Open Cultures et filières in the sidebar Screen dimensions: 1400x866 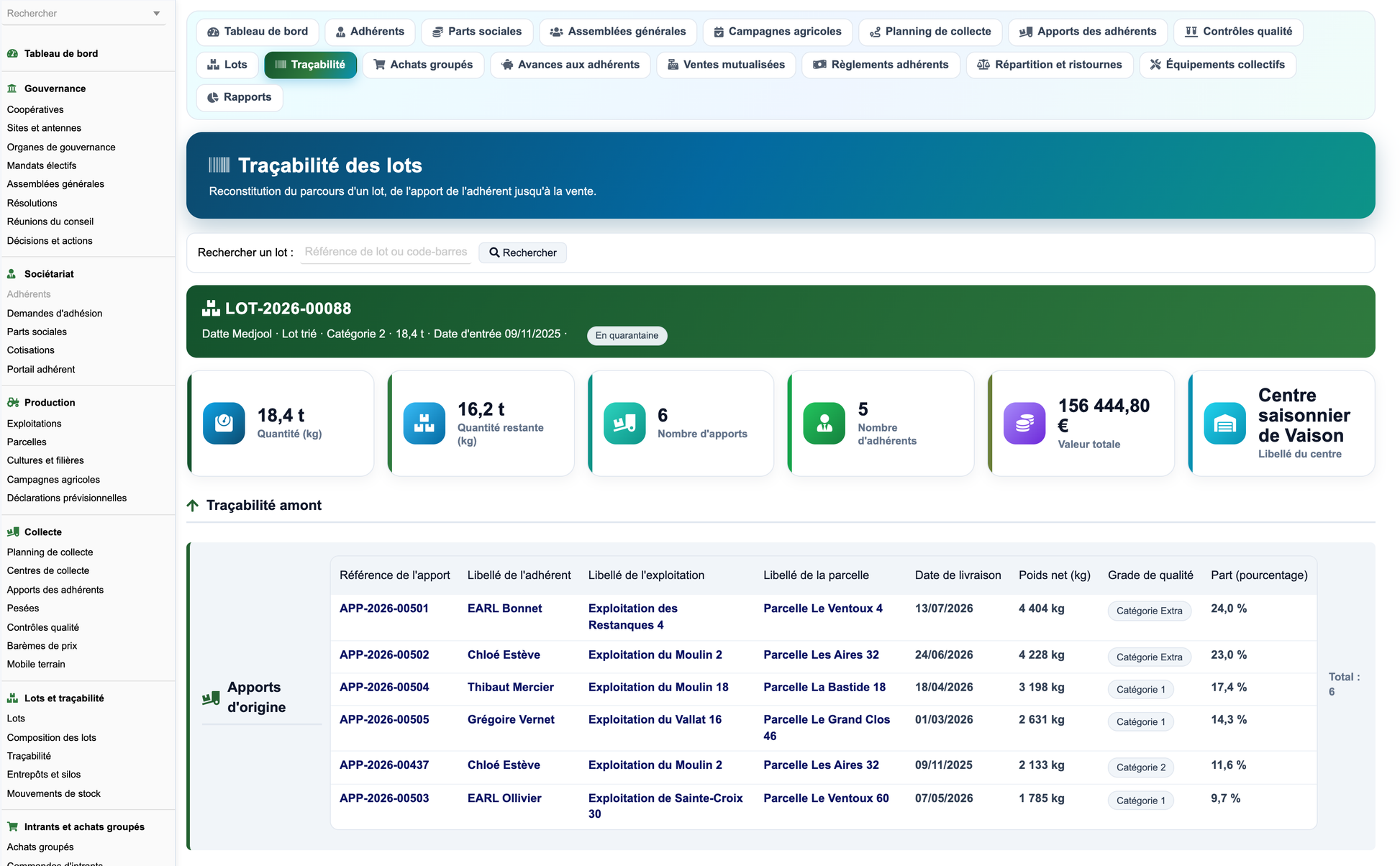coord(45,460)
